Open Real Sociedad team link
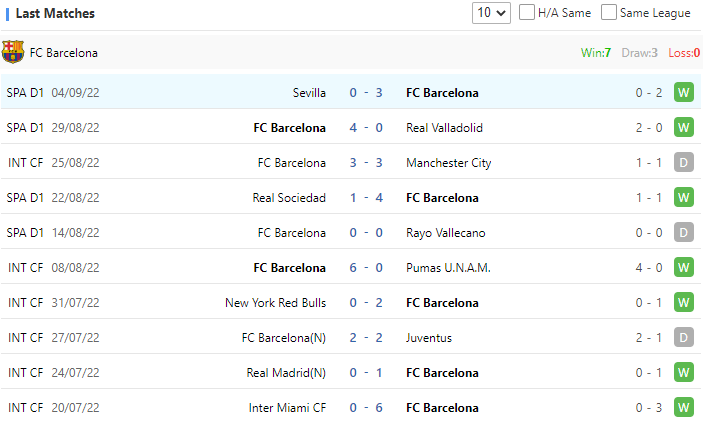This screenshot has width=703, height=423. pos(289,198)
